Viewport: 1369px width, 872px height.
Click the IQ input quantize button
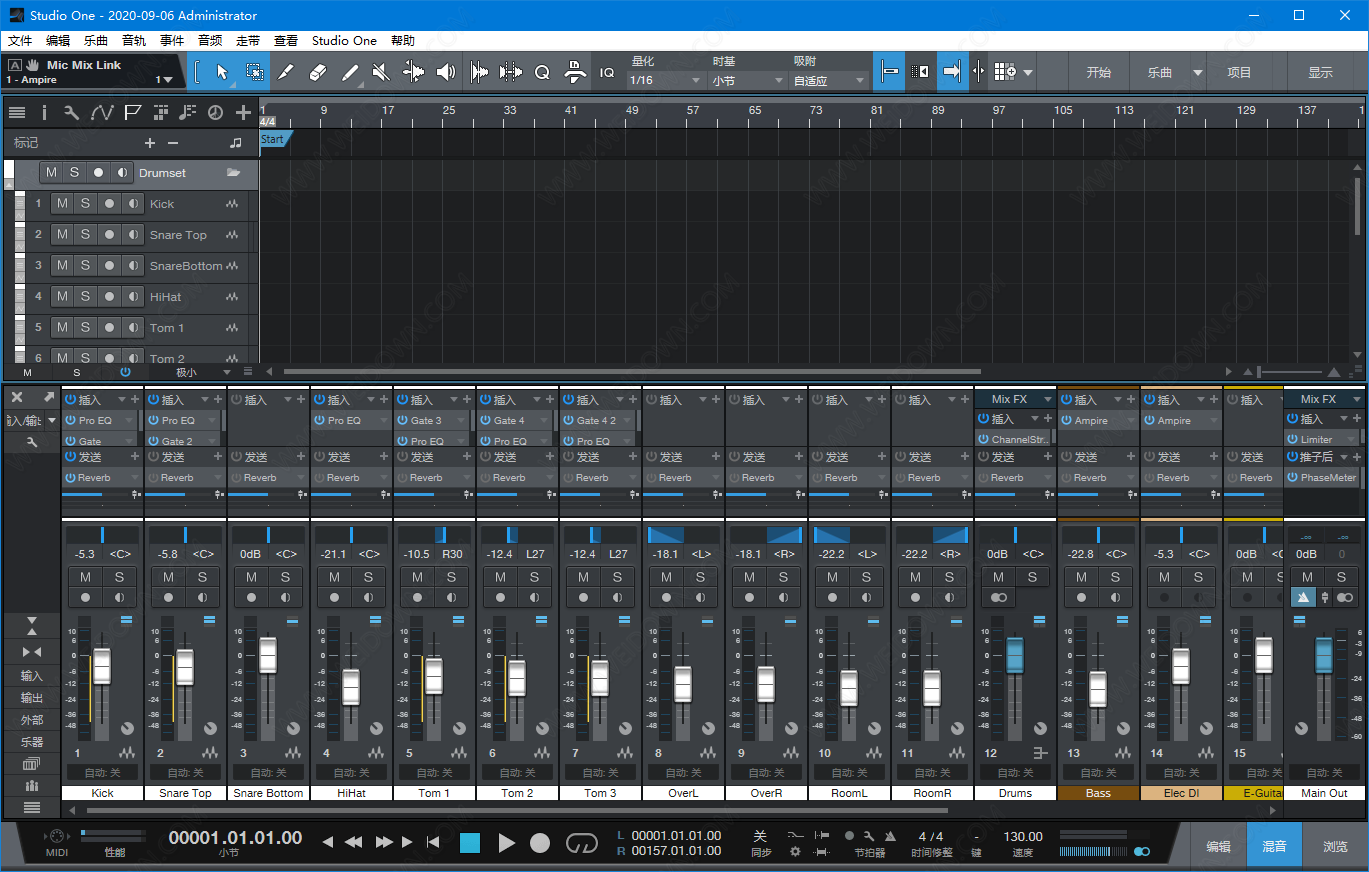pyautogui.click(x=607, y=72)
